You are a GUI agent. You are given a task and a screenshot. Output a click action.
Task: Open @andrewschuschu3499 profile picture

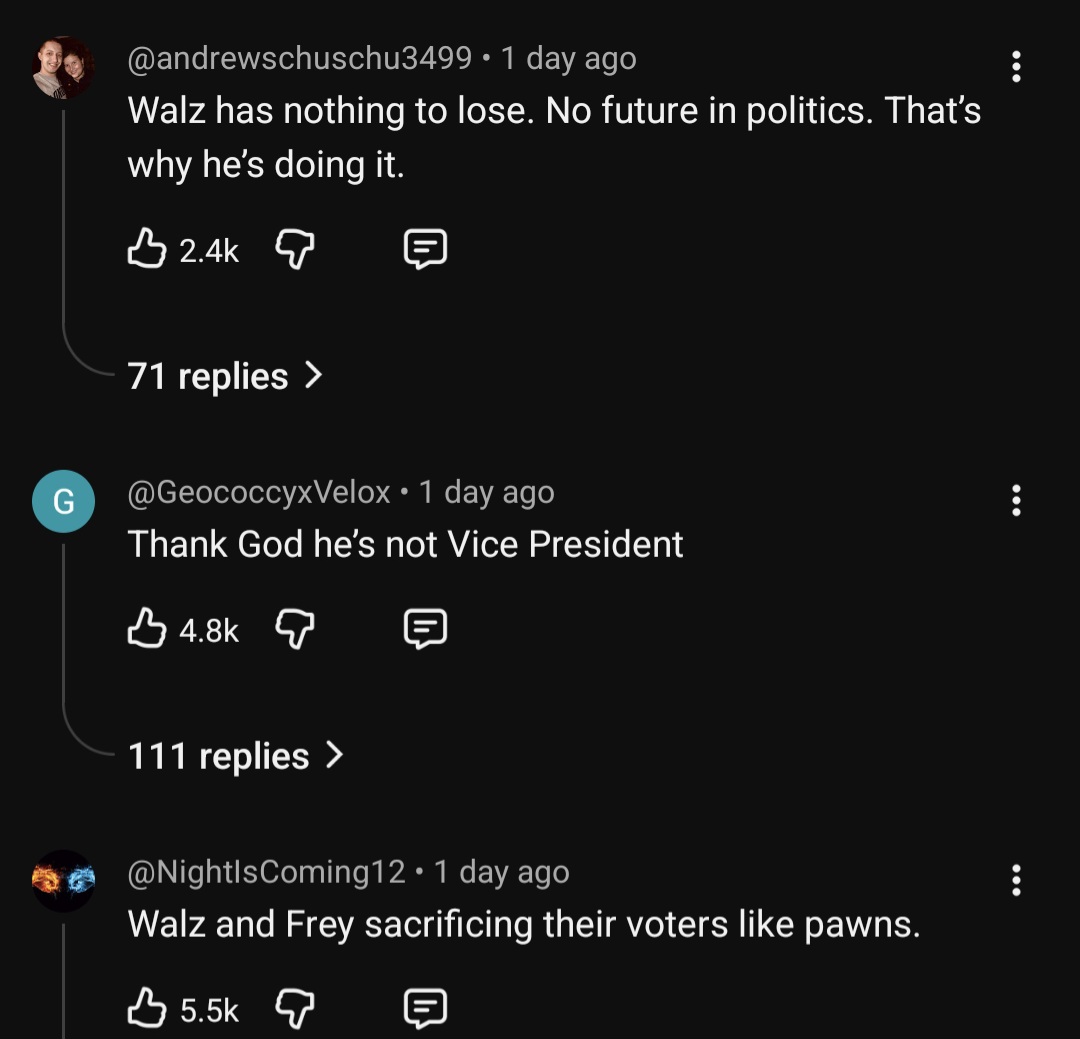click(x=63, y=67)
